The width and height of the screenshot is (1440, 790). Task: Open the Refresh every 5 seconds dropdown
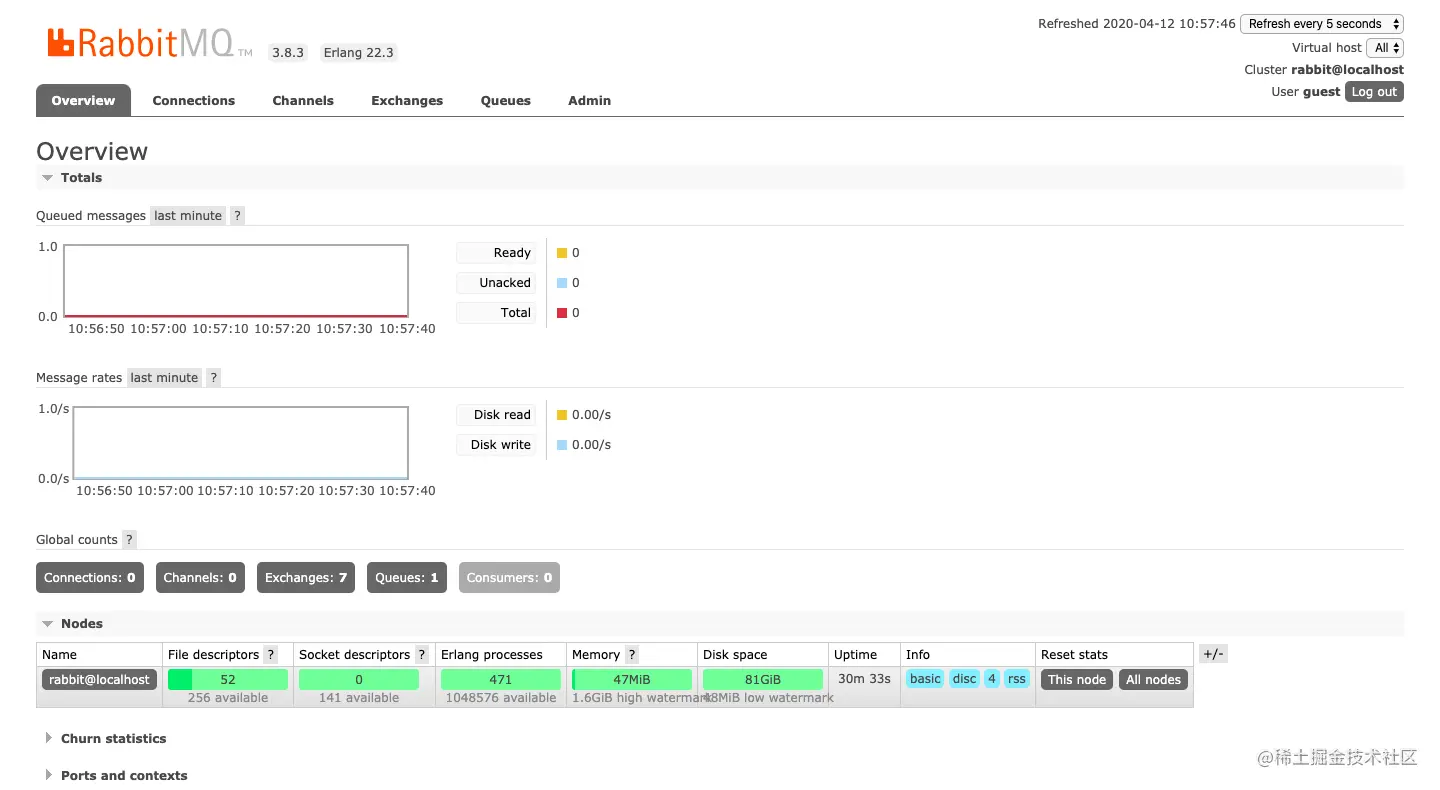pos(1322,24)
